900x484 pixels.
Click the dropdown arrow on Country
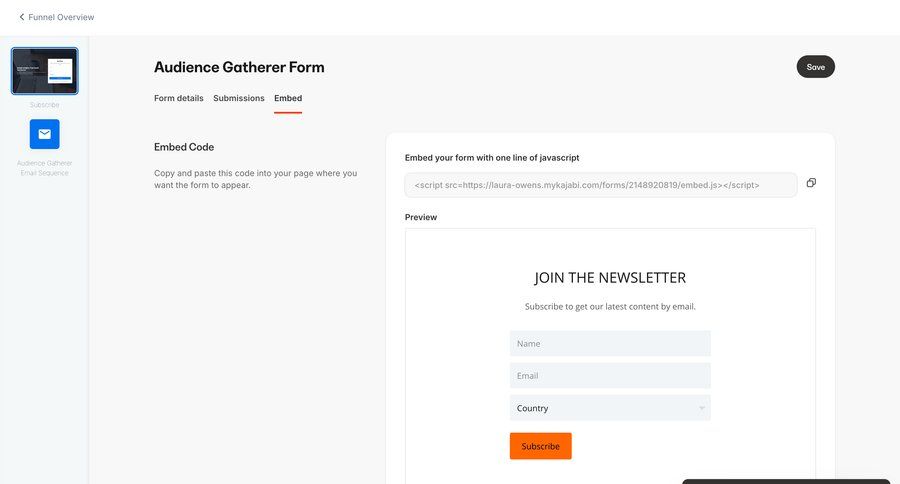(x=702, y=408)
